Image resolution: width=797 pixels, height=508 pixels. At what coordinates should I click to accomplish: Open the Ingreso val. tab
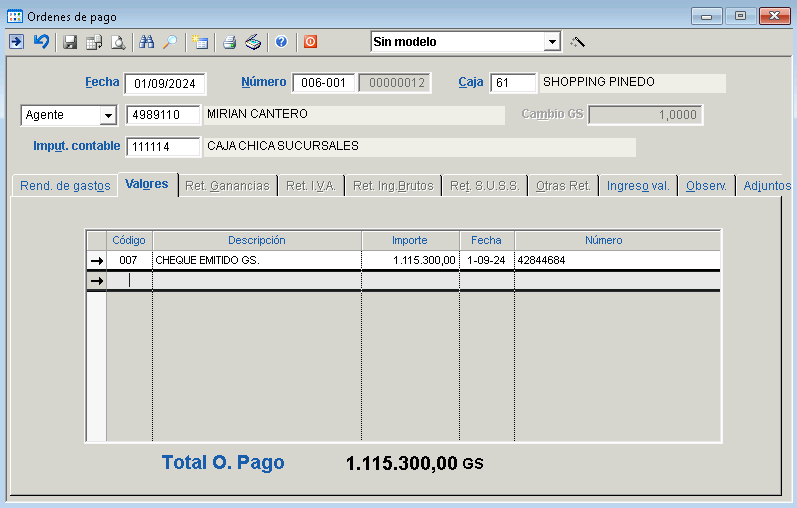pos(638,186)
